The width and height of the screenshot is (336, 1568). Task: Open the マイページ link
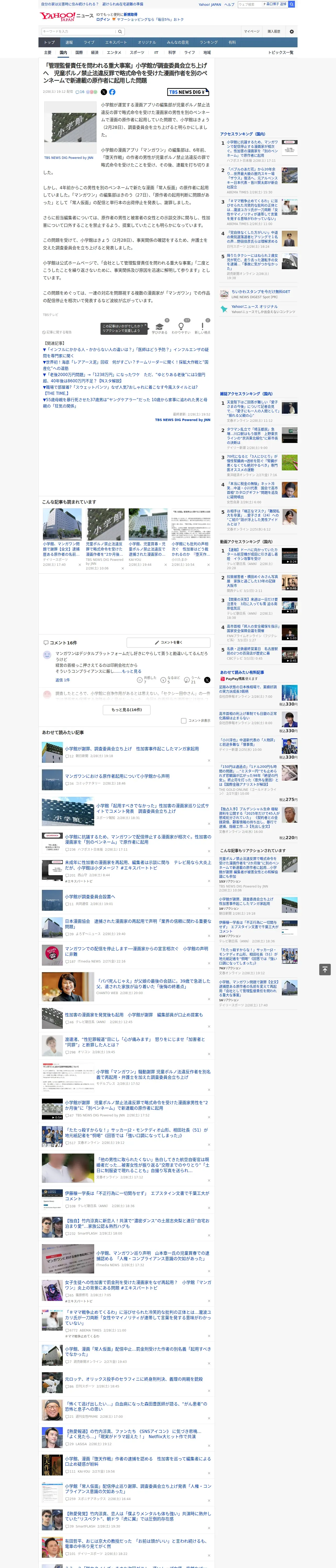(251, 32)
